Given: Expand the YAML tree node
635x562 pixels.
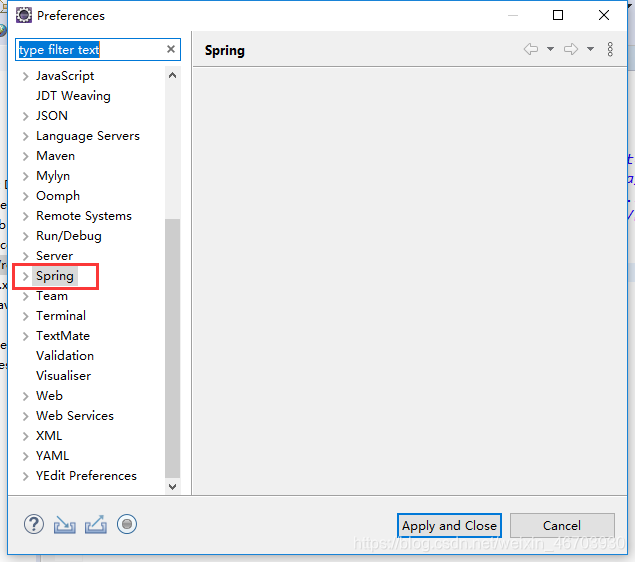Looking at the screenshot, I should click(26, 456).
